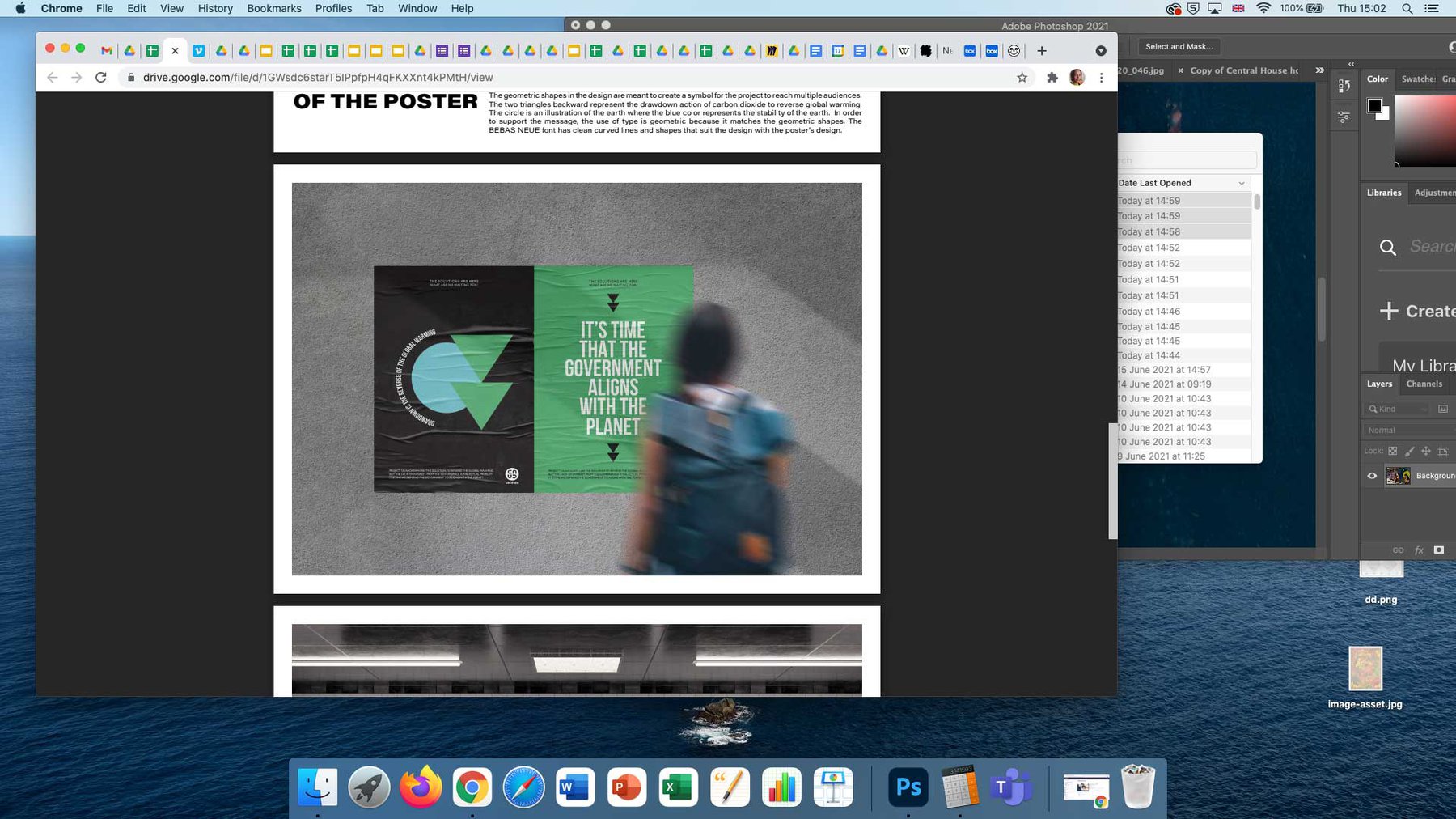Launch Firefox from the Dock
The image size is (1456, 819).
pyautogui.click(x=421, y=787)
